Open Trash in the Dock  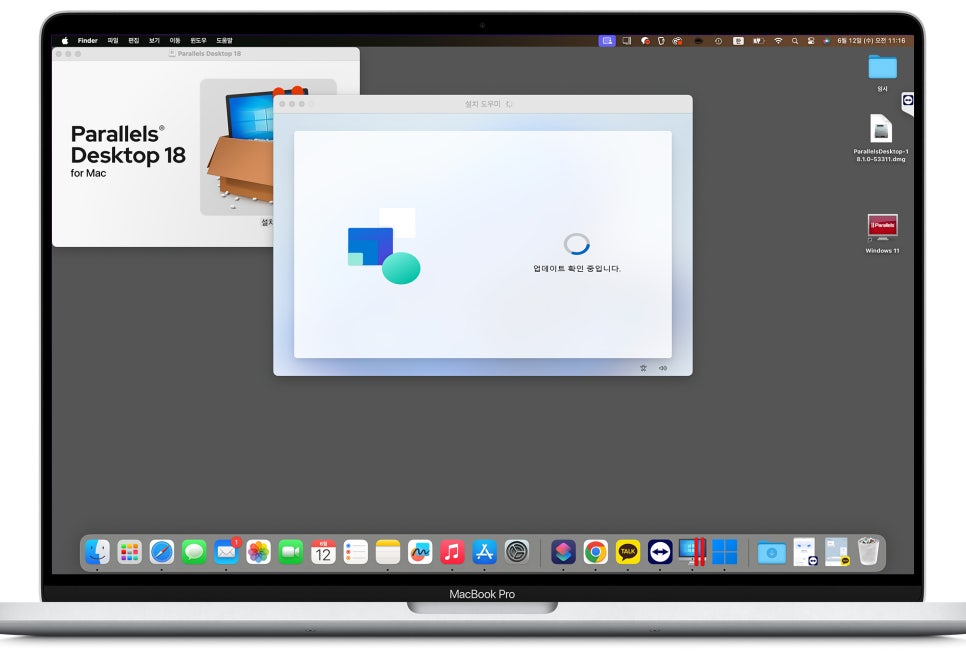pyautogui.click(x=869, y=552)
